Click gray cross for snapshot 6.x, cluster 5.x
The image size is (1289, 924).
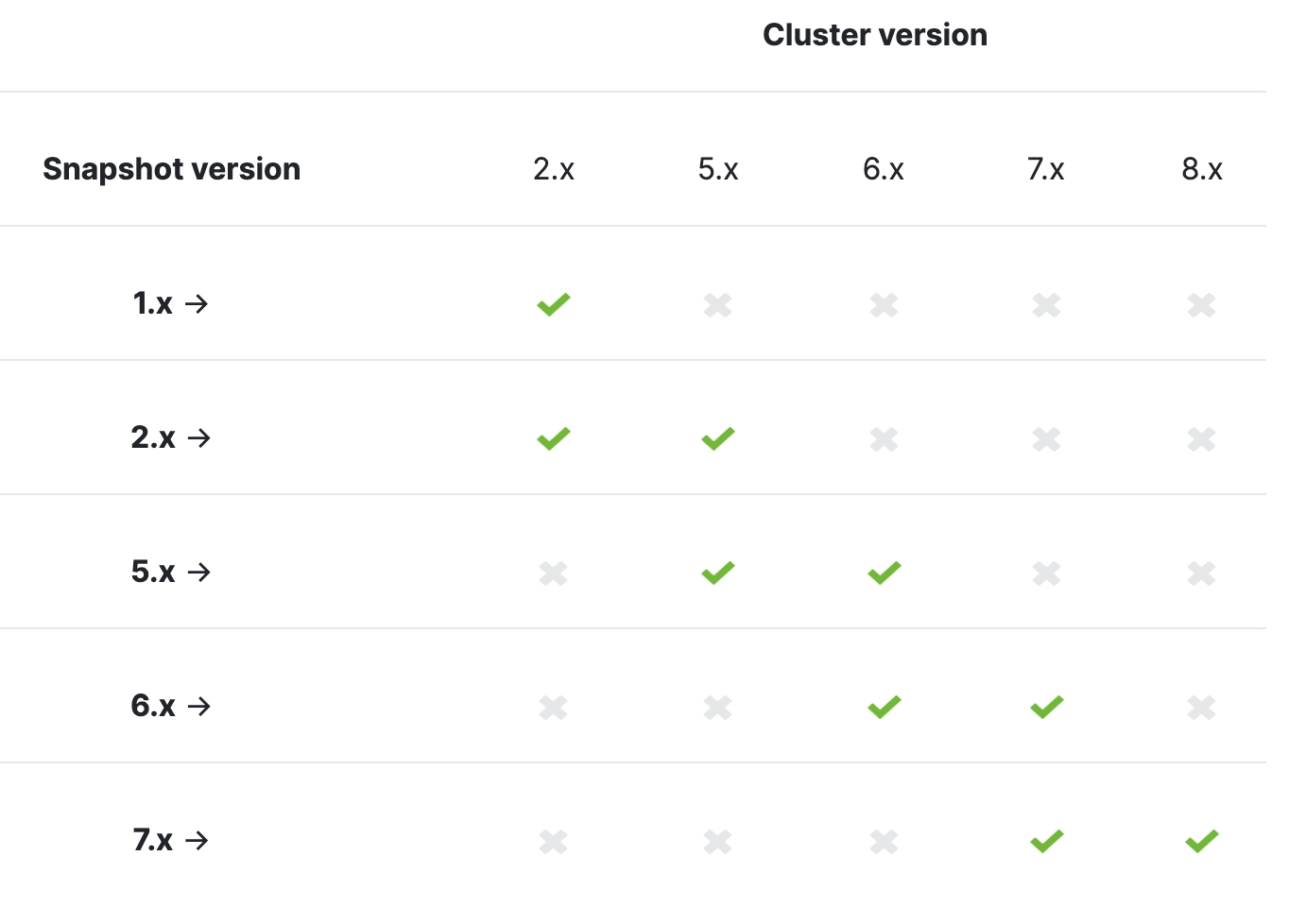[718, 708]
